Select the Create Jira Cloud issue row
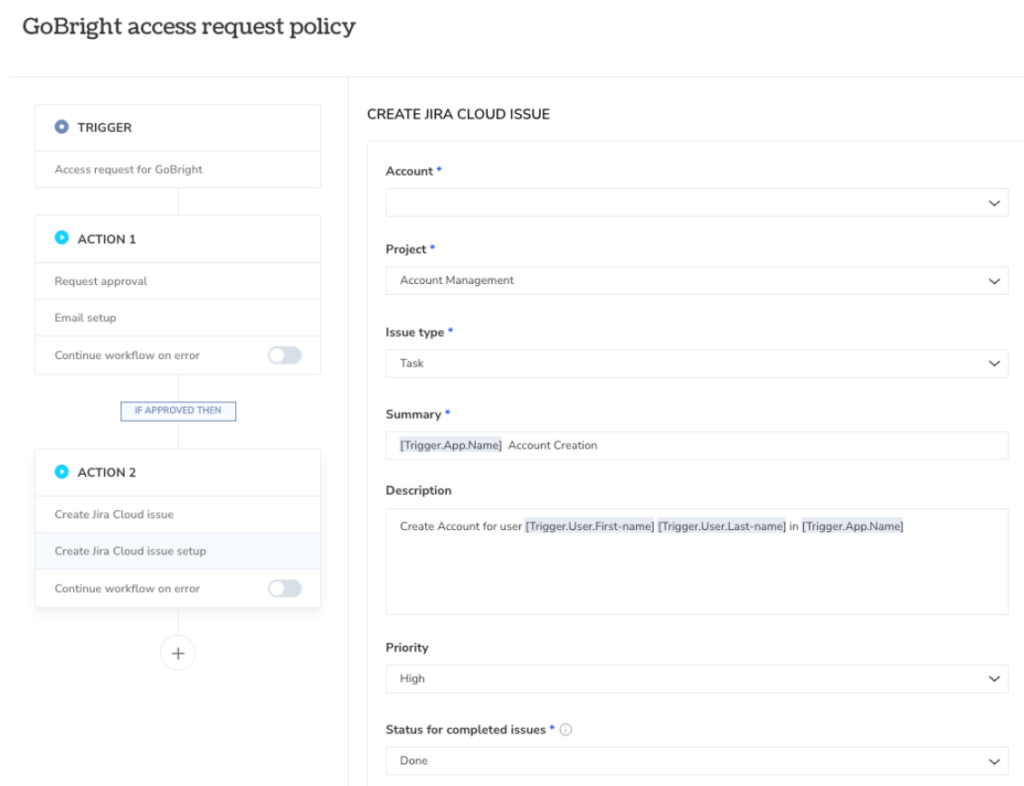The image size is (1024, 786). click(178, 514)
